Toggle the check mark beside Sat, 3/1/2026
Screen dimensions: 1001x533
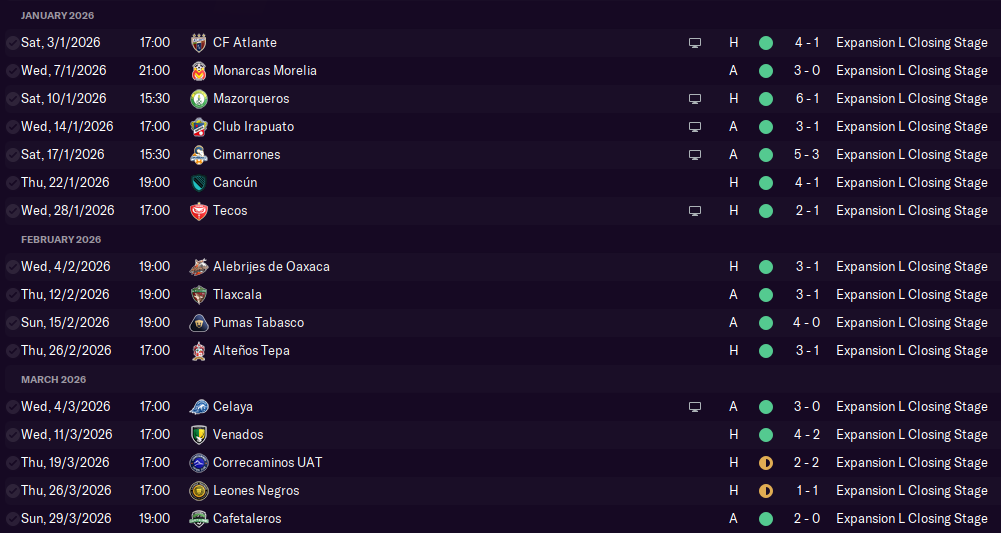pos(11,43)
